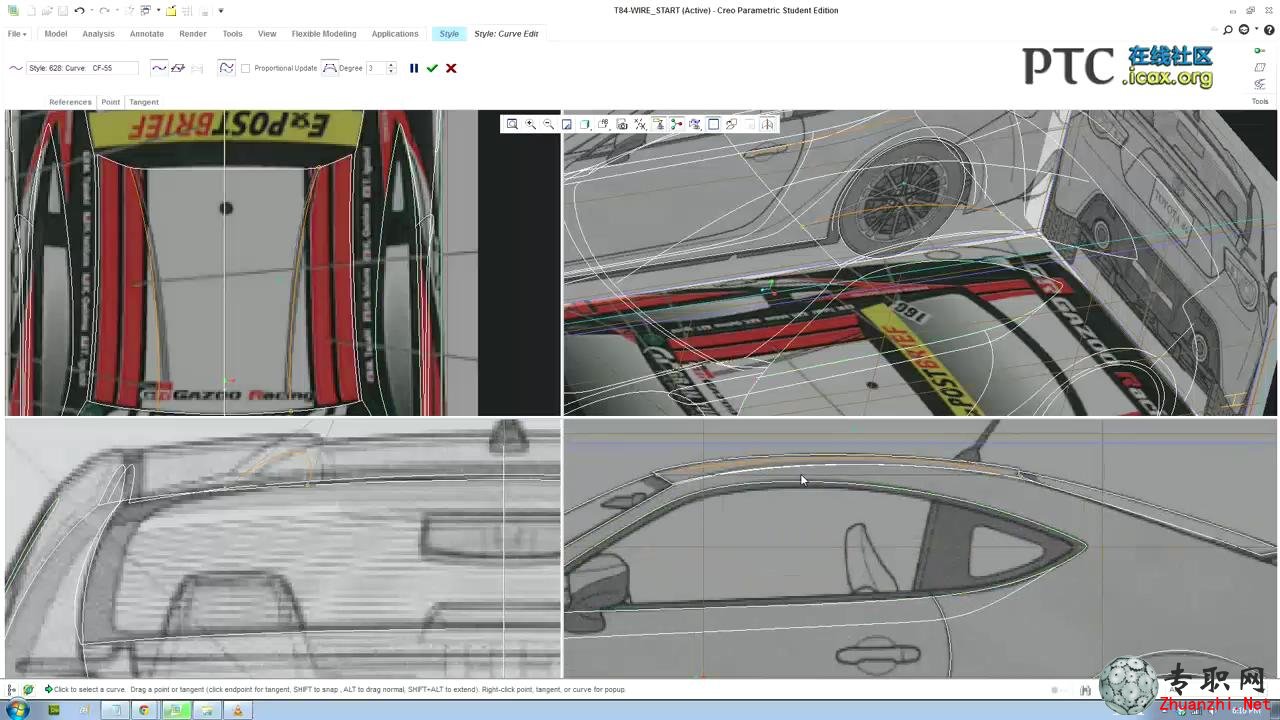Click the VLC cone icon in taskbar

coord(237,710)
